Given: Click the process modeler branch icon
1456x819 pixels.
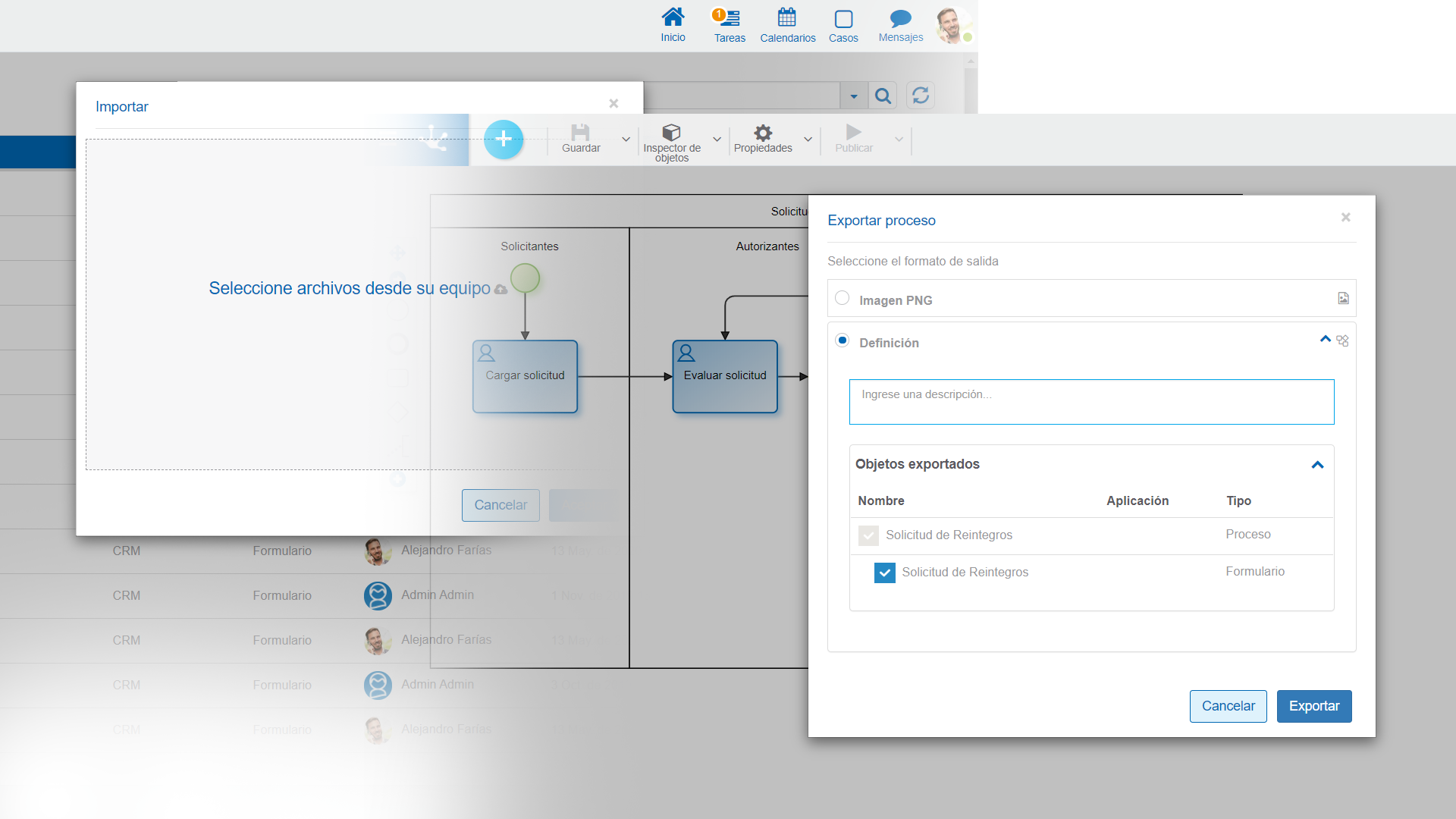Looking at the screenshot, I should [435, 138].
